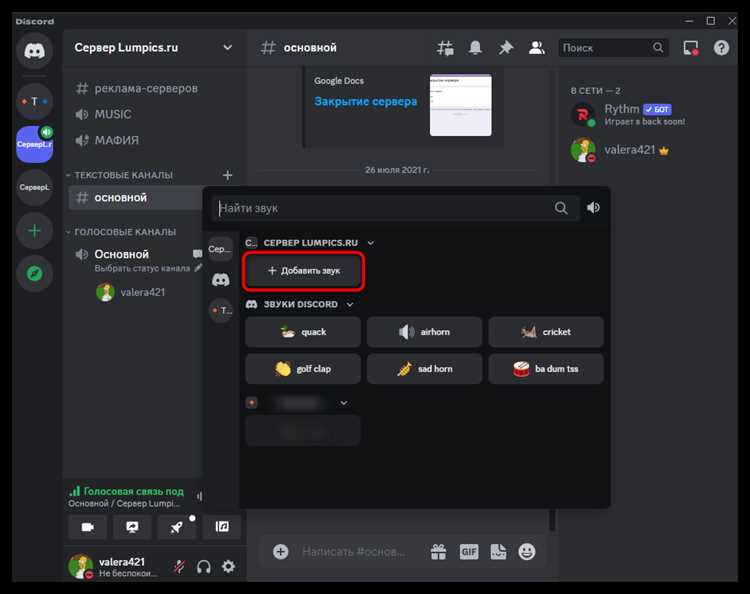The height and width of the screenshot is (594, 750).
Task: Jump to T server in soundboard sidebar
Action: [221, 310]
